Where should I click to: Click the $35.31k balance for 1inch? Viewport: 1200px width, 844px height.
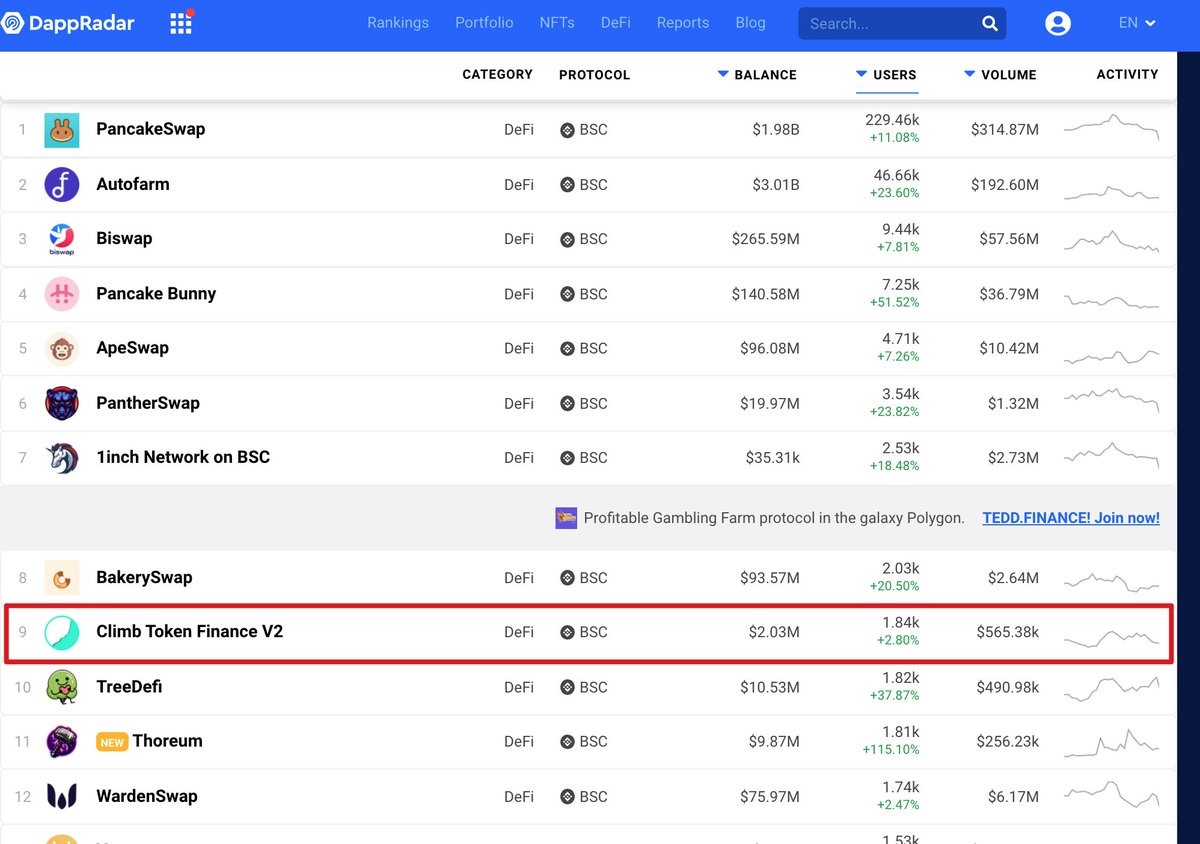coord(772,458)
